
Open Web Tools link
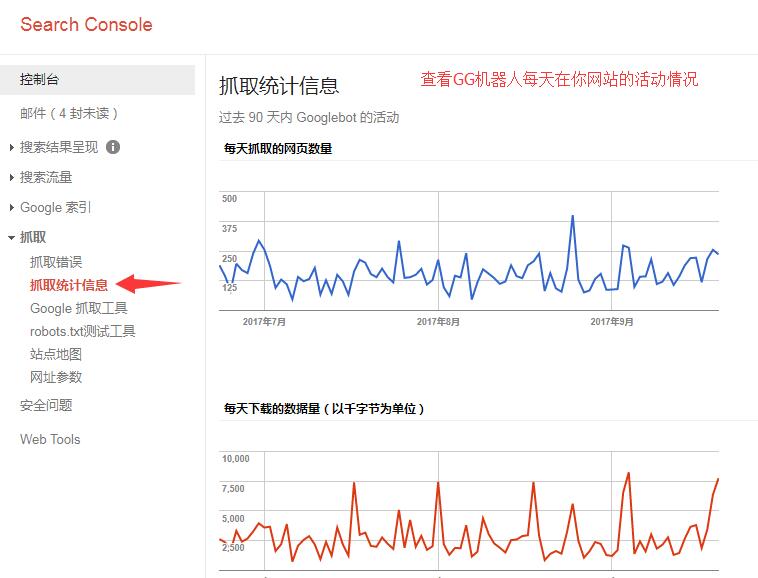[50, 439]
